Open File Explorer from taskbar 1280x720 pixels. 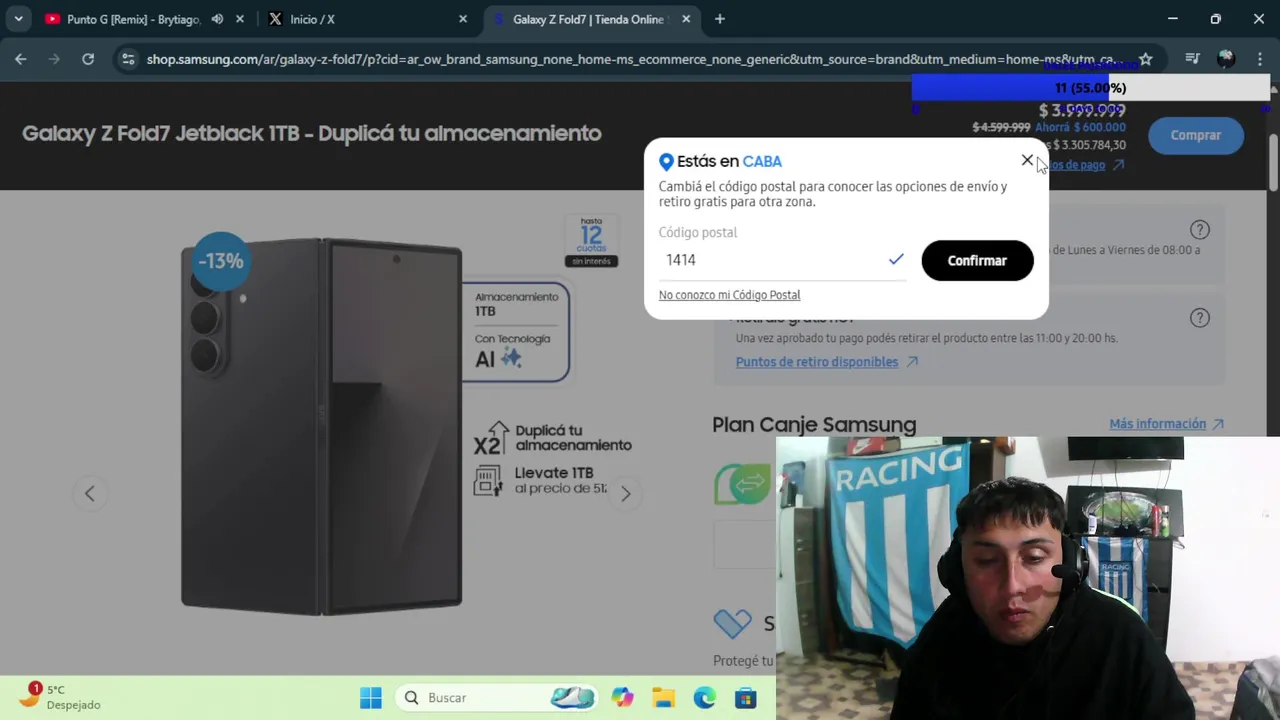[664, 698]
